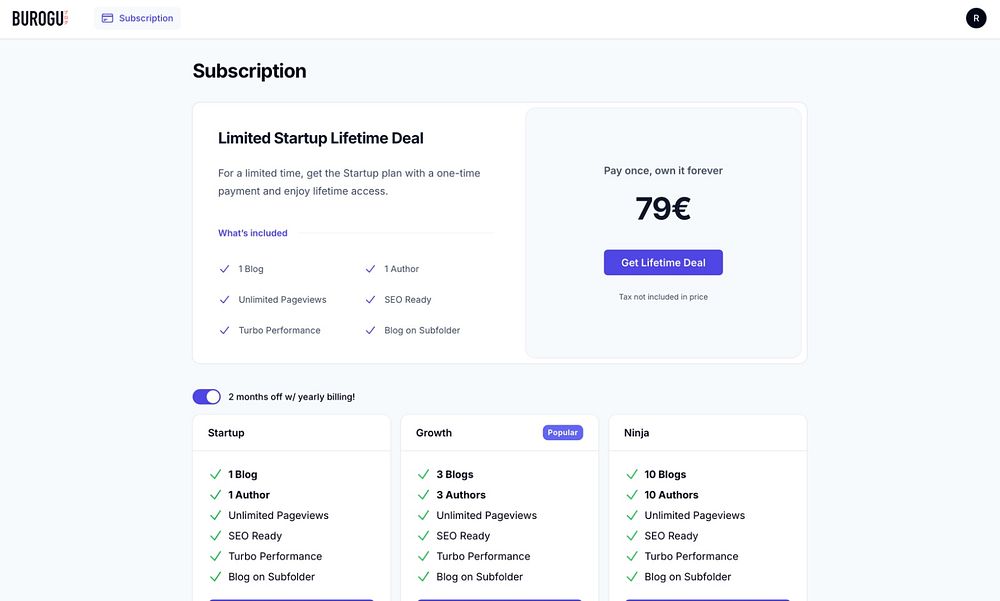Click checkmark beside lifetime Turbo Performance
Image resolution: width=1000 pixels, height=601 pixels.
coord(224,330)
